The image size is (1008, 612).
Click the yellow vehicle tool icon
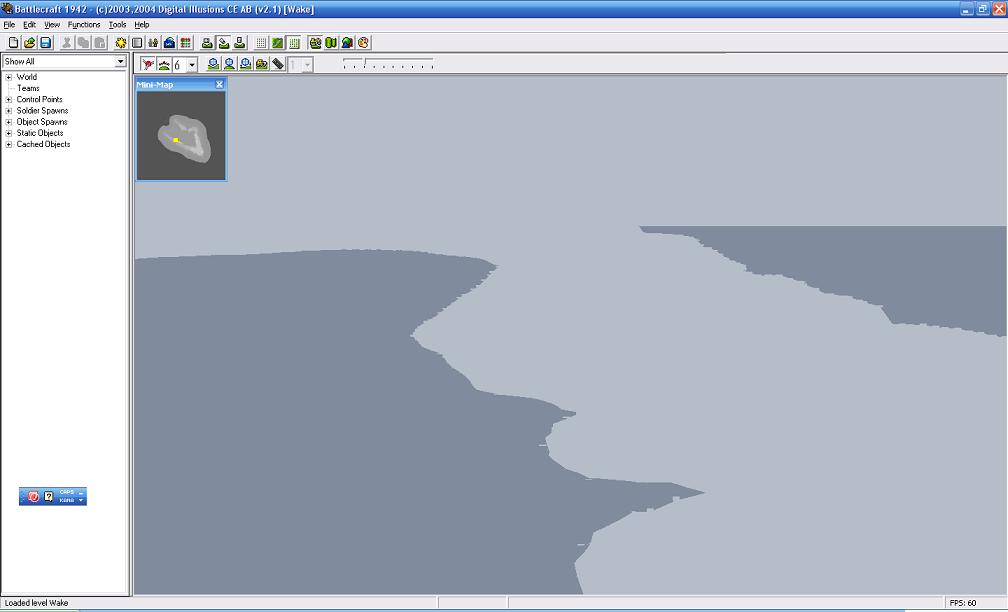click(262, 64)
